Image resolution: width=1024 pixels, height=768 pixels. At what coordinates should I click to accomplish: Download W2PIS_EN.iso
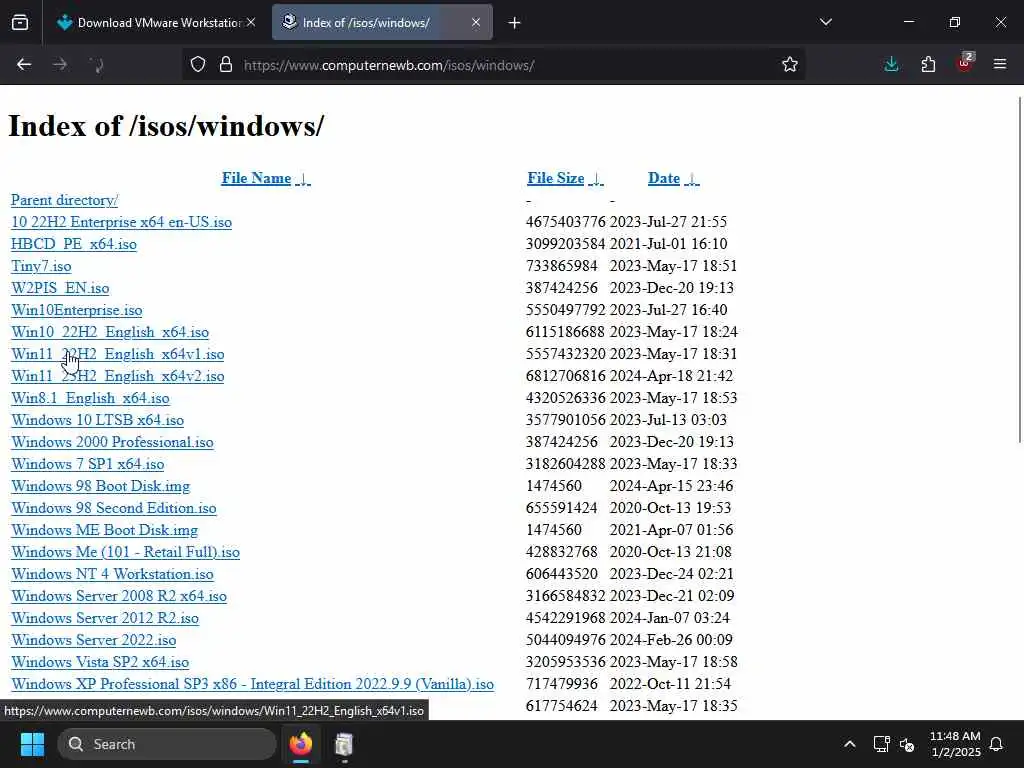(60, 288)
